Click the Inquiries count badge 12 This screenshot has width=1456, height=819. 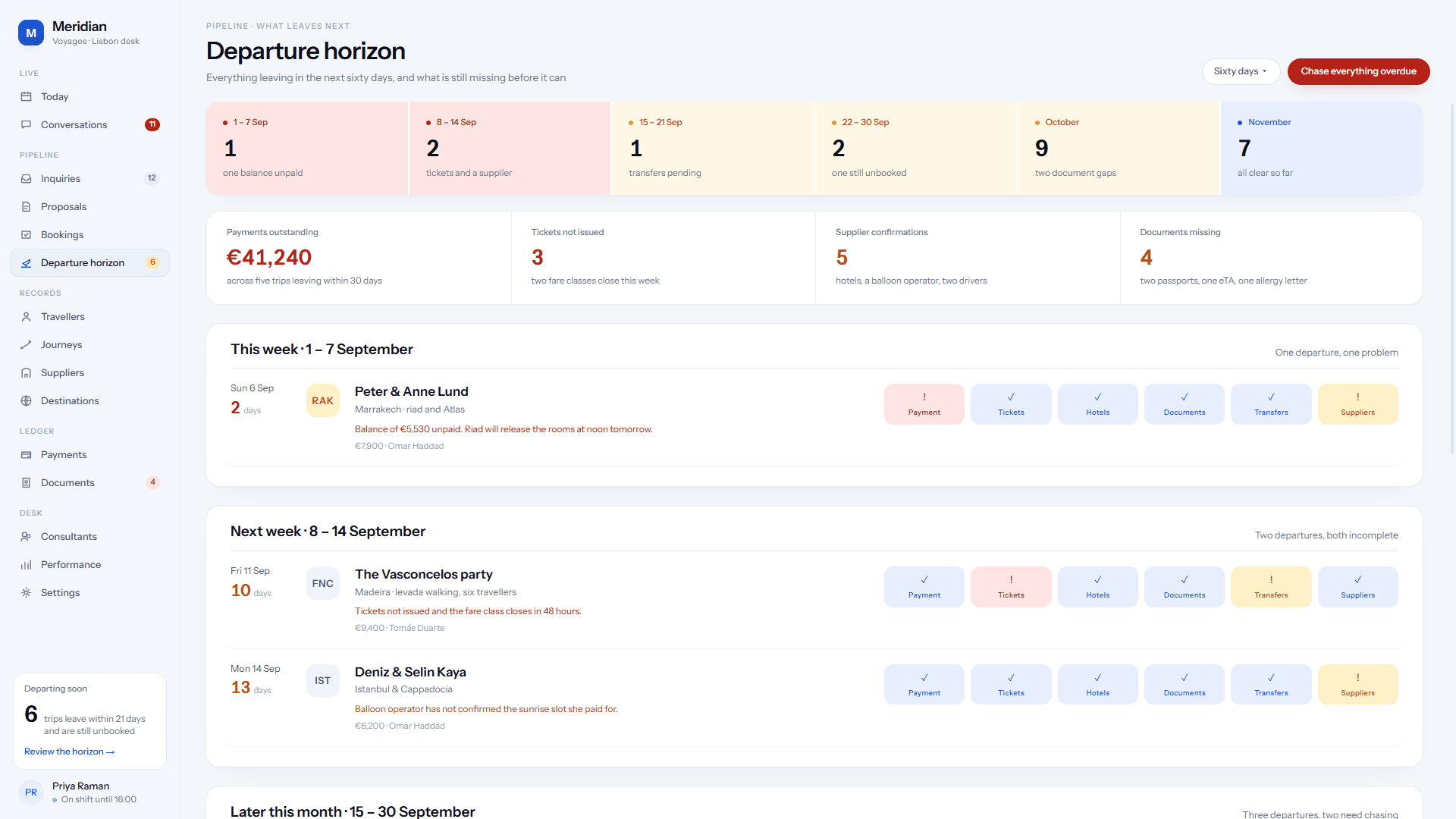(152, 179)
